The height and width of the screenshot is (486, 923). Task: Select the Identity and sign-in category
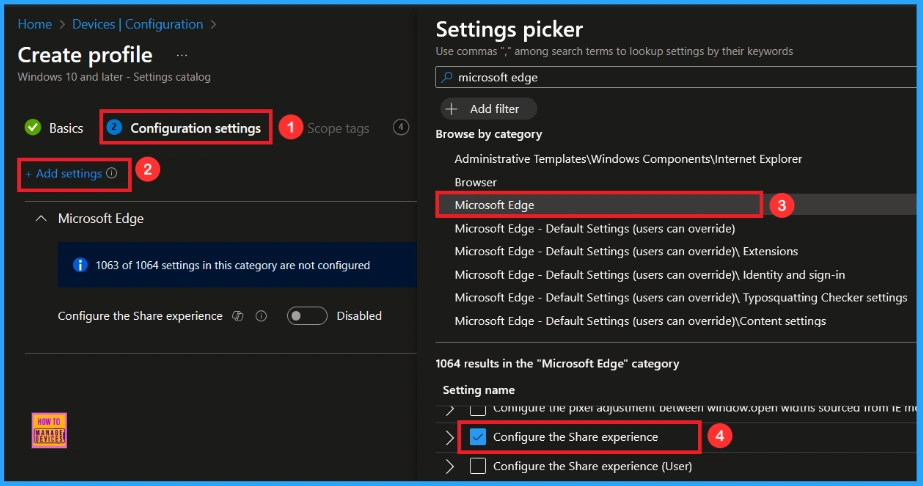pos(650,275)
